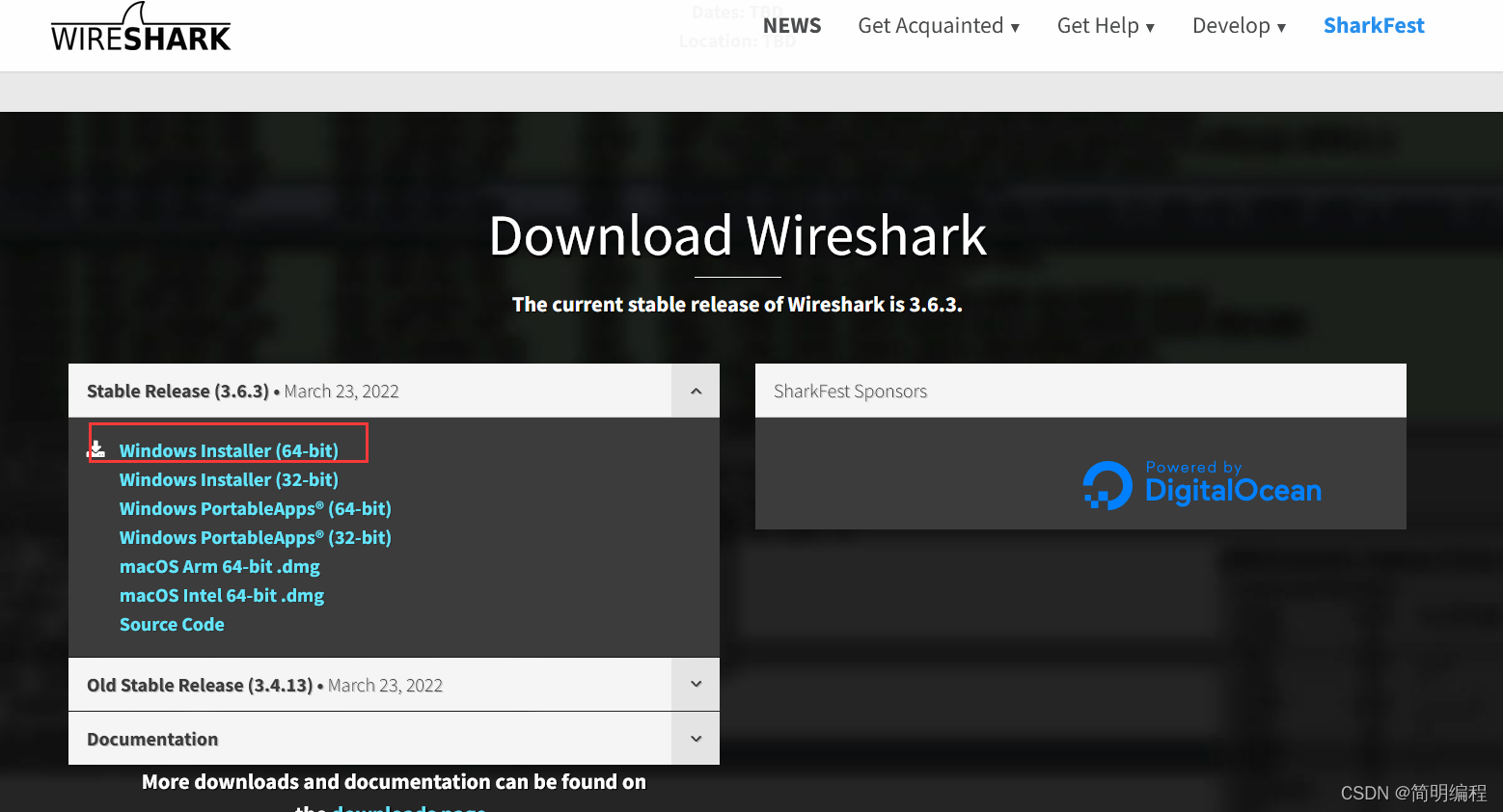This screenshot has height=812, width=1503.
Task: Click the Wireshark logo
Action: click(x=141, y=27)
